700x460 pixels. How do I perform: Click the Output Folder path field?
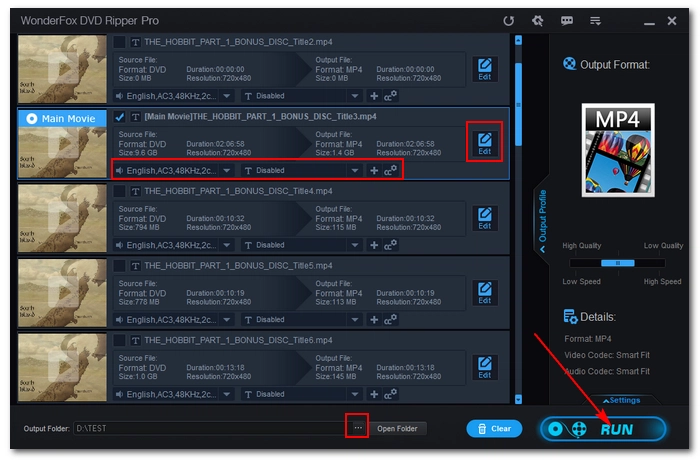point(212,428)
